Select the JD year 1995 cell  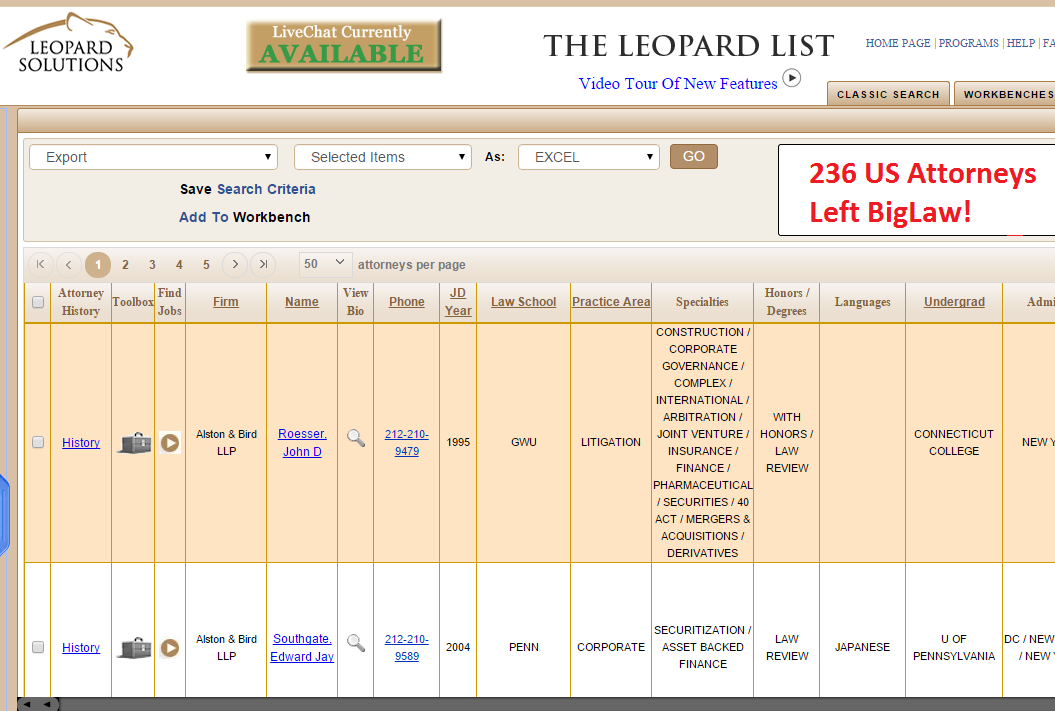coord(458,443)
